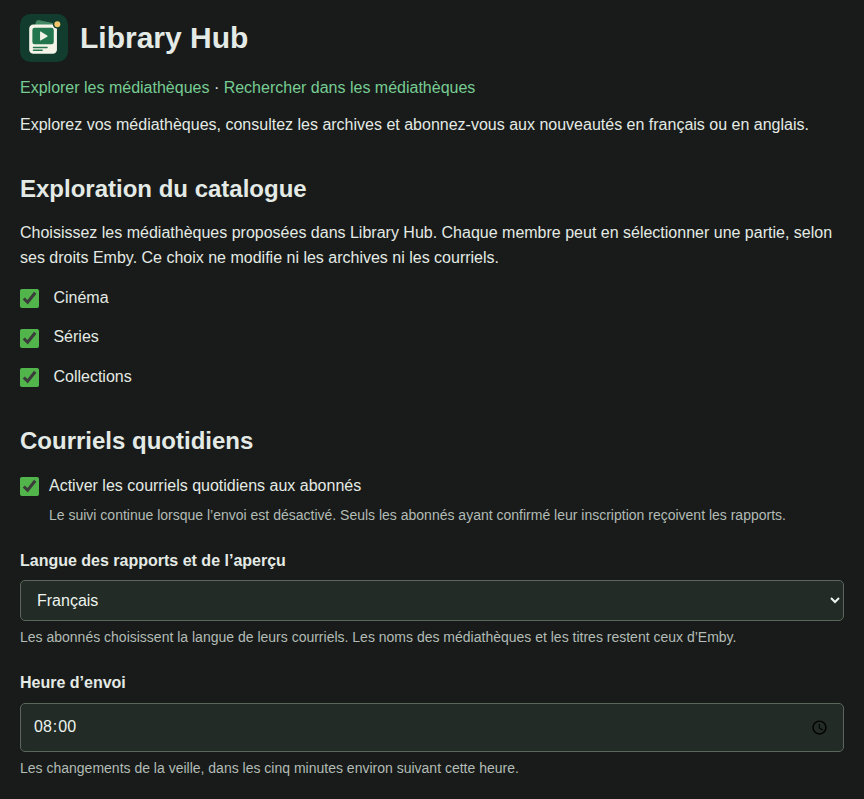
Task: Select the Cinéma label text
Action: tap(81, 298)
